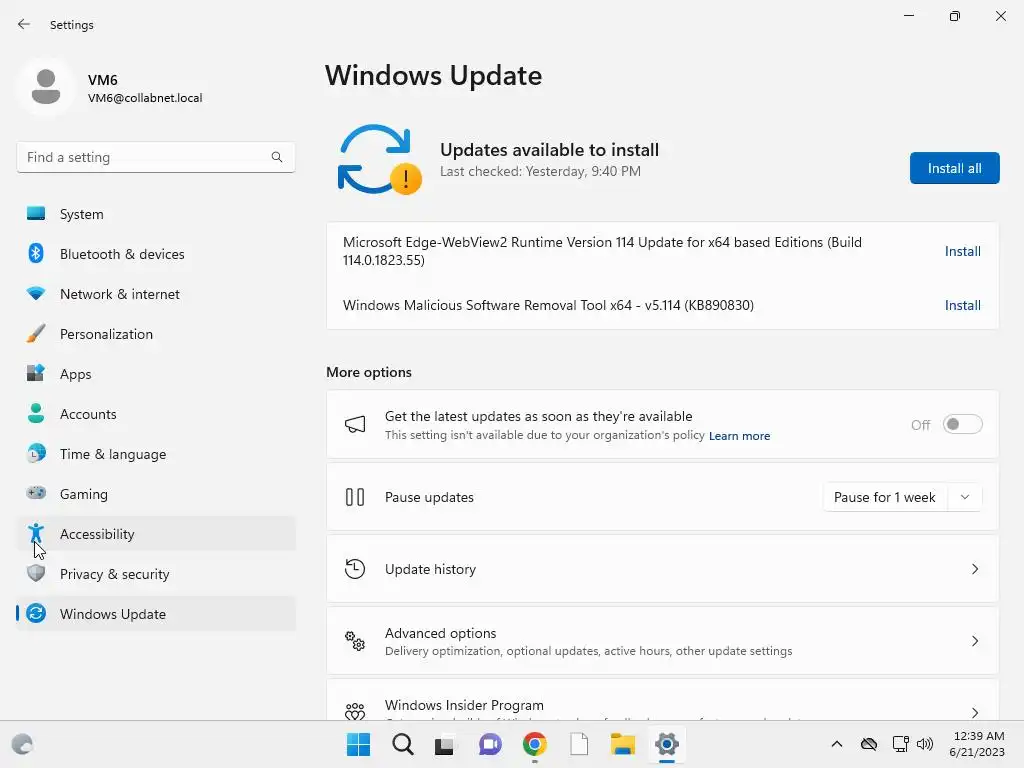Open the Windows Start button on taskbar

click(x=358, y=744)
